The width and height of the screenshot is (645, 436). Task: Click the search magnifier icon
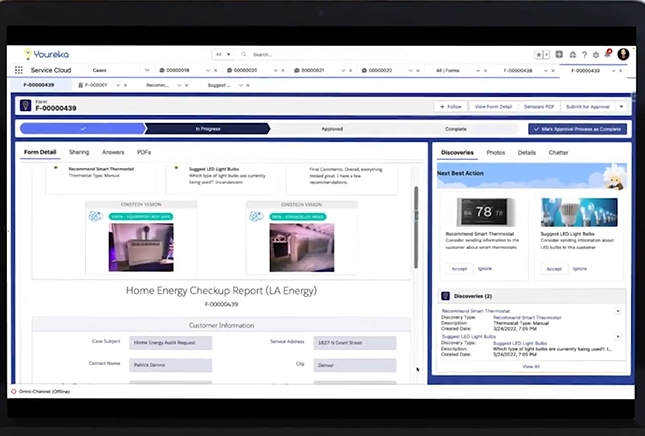coord(244,54)
